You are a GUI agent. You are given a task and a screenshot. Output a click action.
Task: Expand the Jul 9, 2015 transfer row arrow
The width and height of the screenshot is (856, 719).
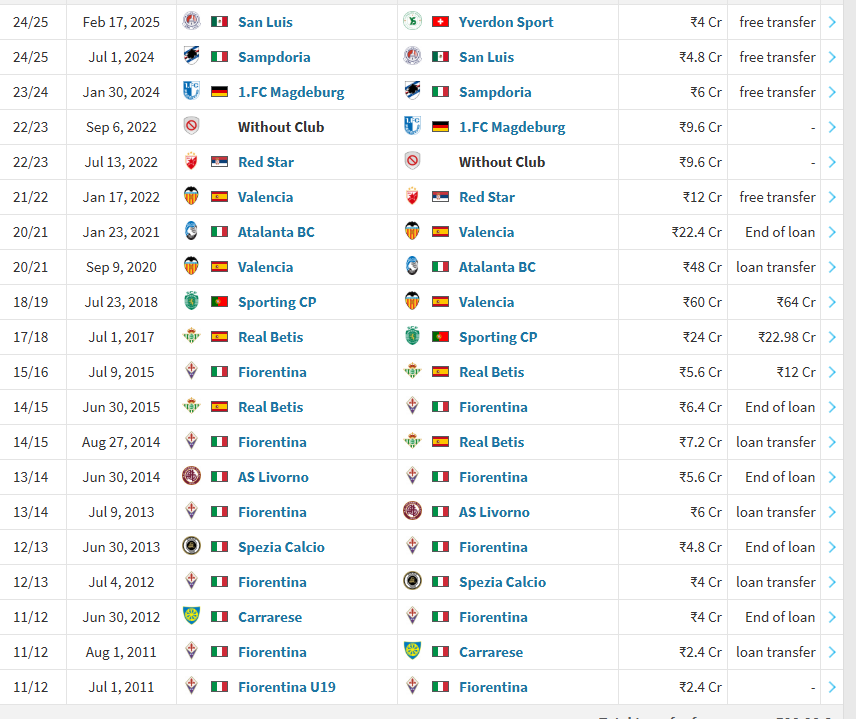[832, 372]
